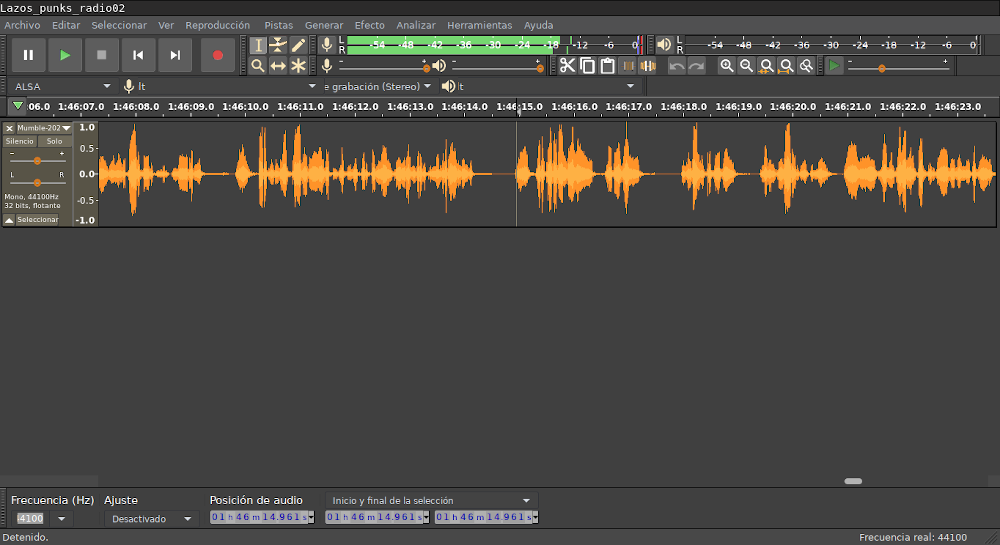Image resolution: width=1000 pixels, height=545 pixels.
Task: Toggle Silencio mute on the track
Action: pyautogui.click(x=20, y=141)
